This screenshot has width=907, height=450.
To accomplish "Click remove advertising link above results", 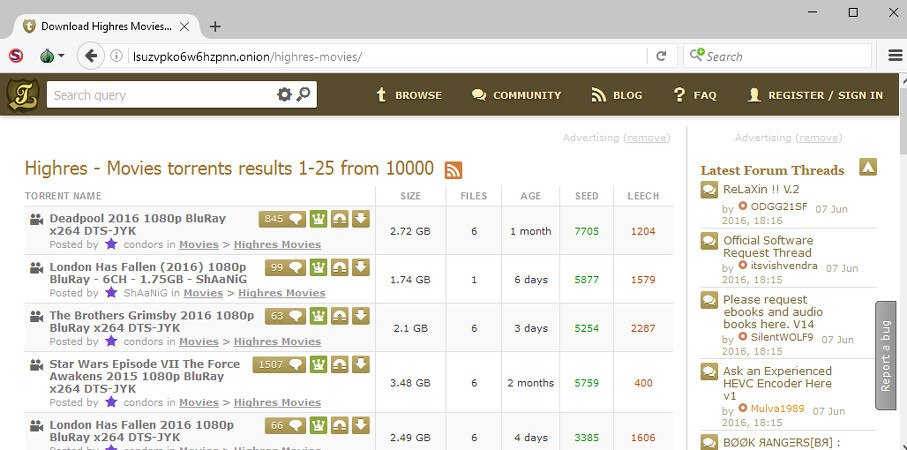I will point(648,138).
